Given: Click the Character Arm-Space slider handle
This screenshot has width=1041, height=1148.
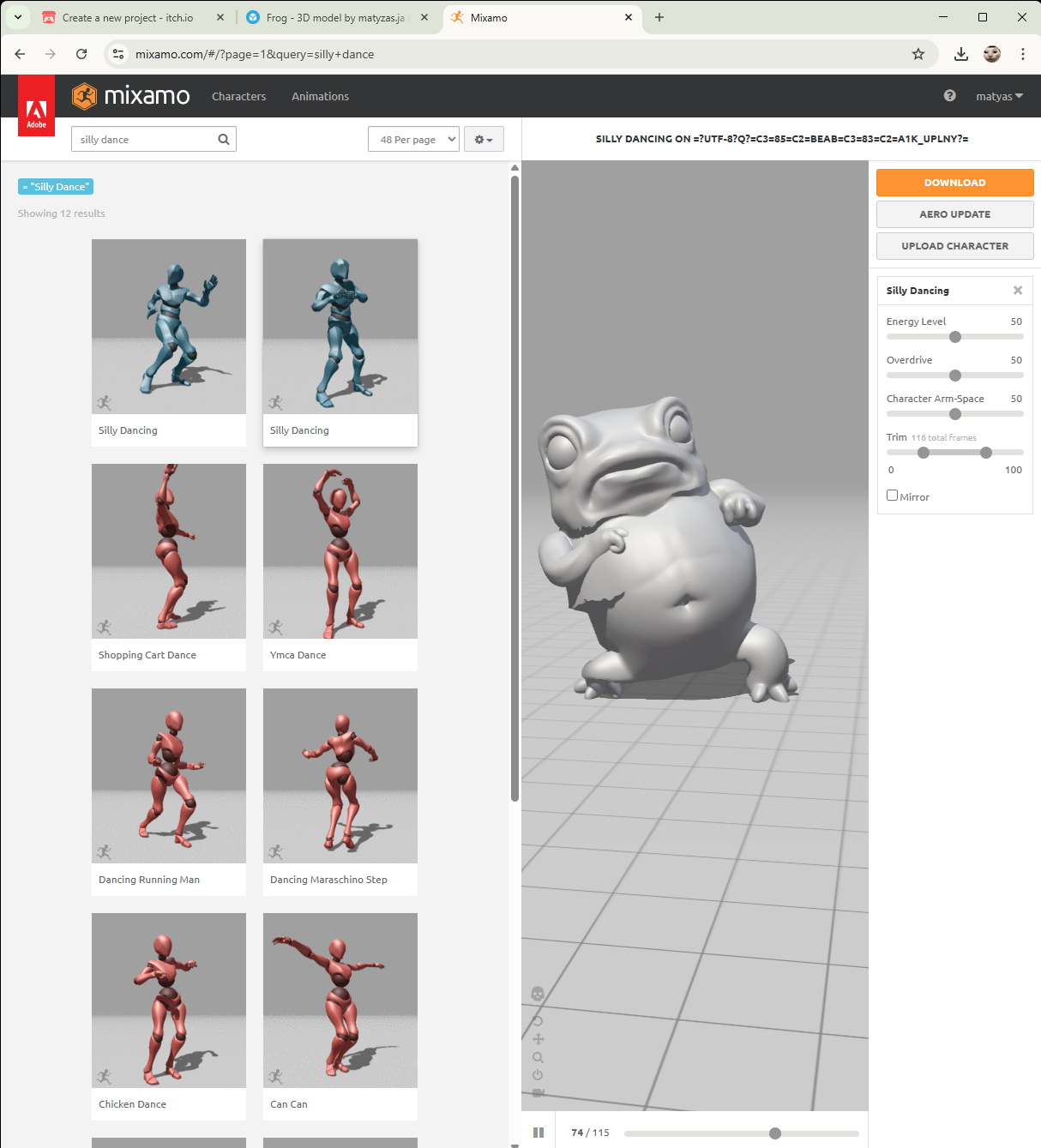Looking at the screenshot, I should (x=955, y=414).
